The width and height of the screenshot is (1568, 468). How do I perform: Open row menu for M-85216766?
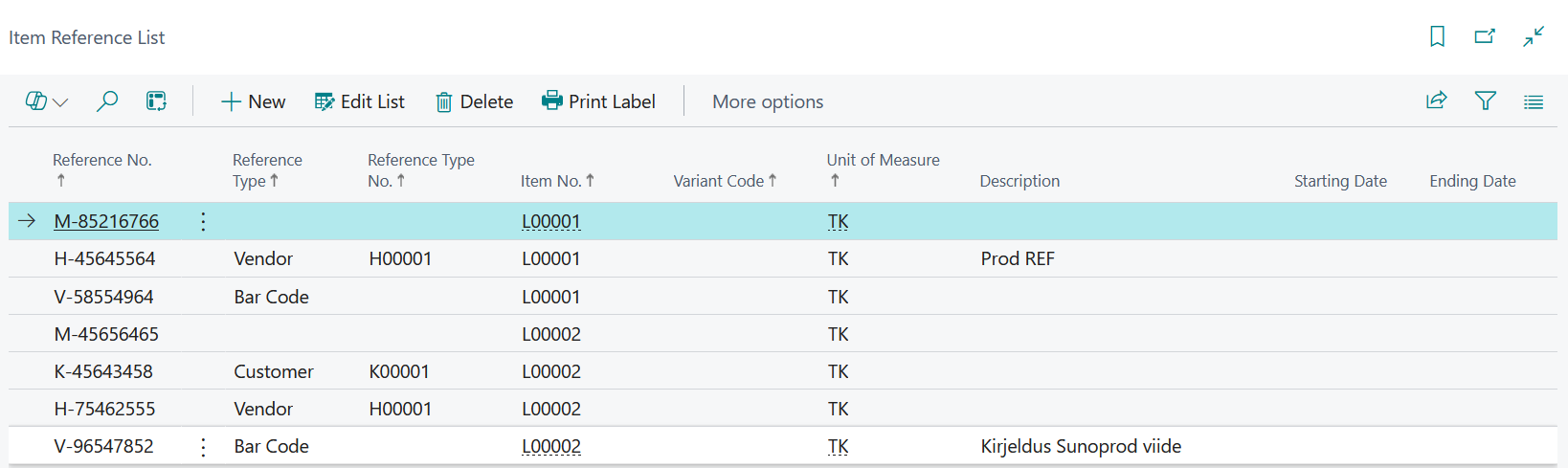(203, 221)
